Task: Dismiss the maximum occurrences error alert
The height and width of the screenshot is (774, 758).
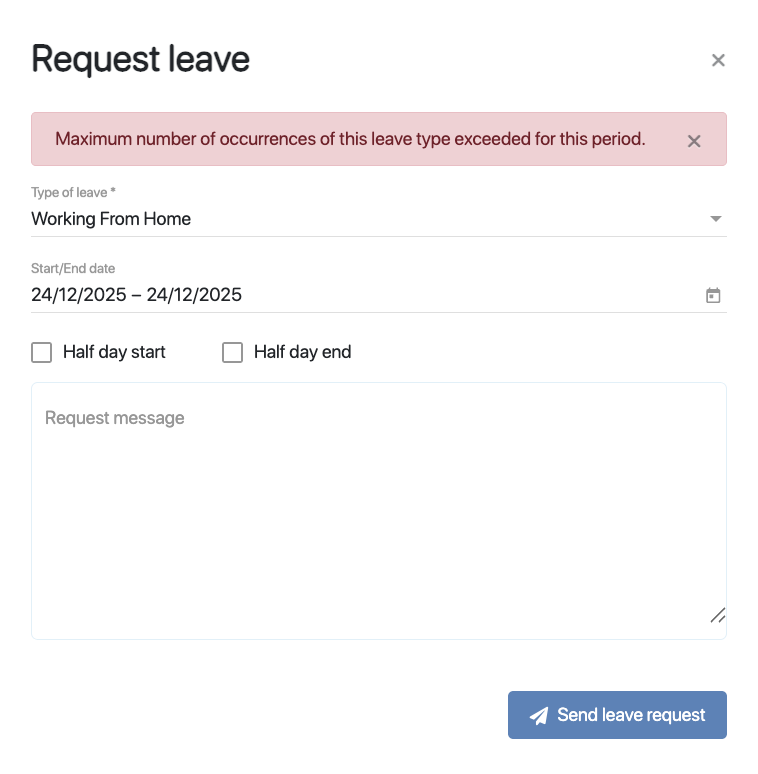Action: 694,141
